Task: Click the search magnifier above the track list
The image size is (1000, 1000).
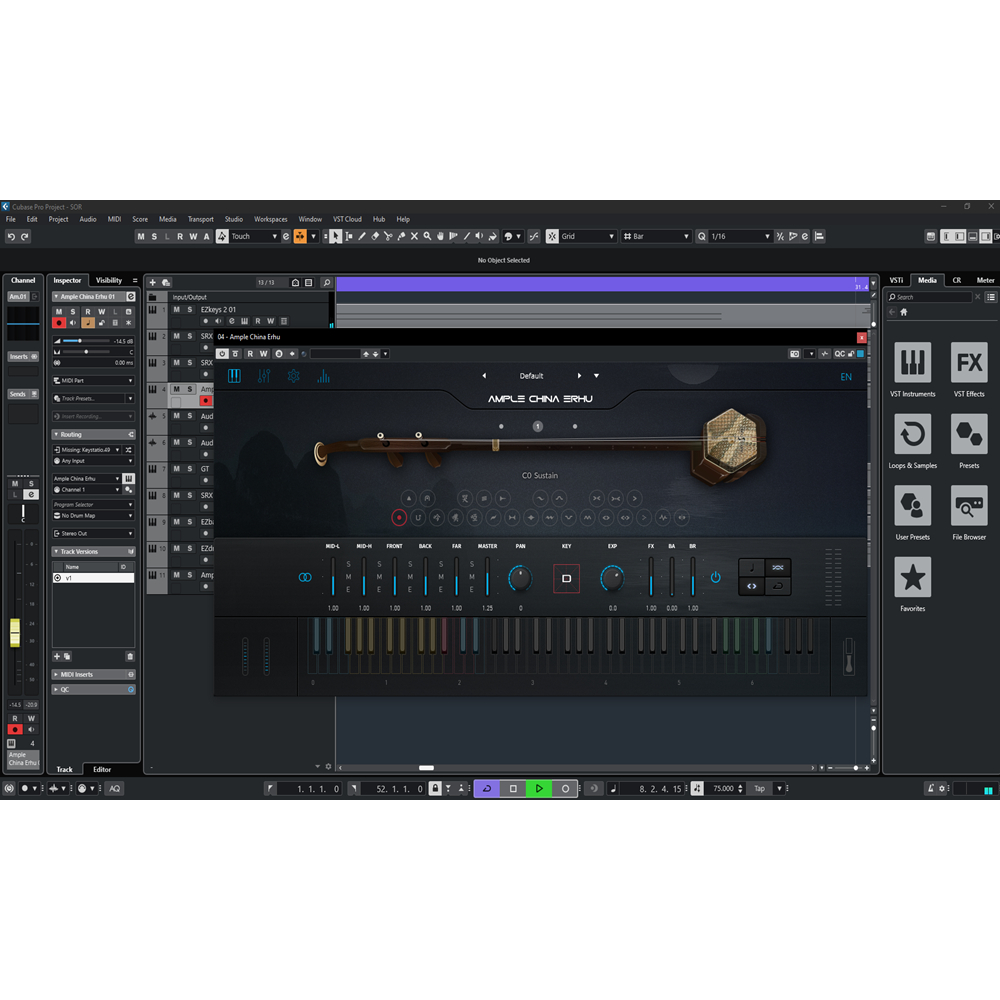Action: (327, 283)
